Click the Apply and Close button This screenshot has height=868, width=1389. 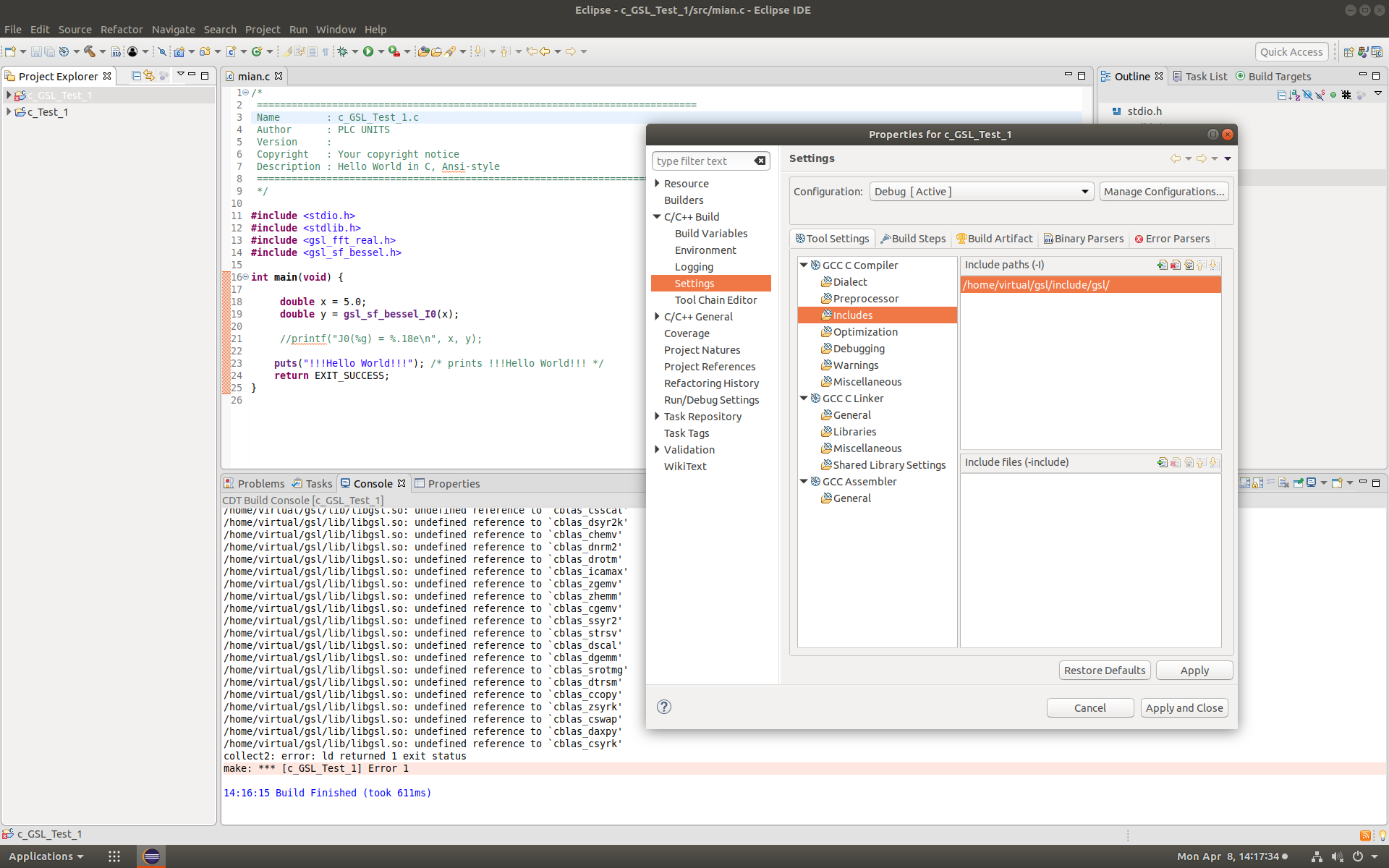1184,708
